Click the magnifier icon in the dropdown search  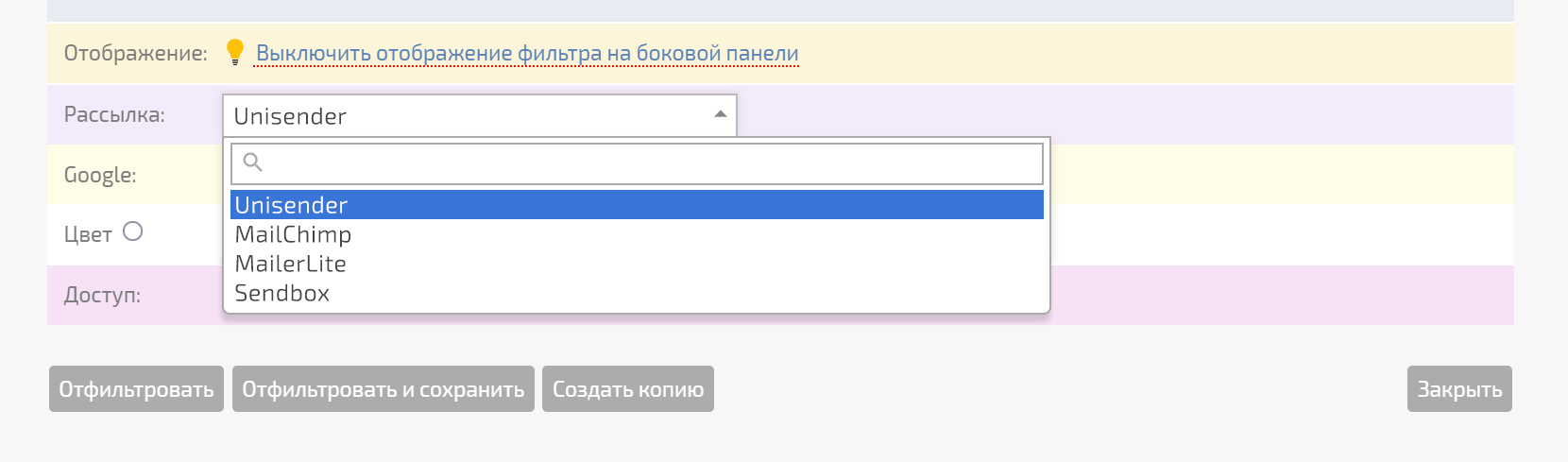[252, 163]
